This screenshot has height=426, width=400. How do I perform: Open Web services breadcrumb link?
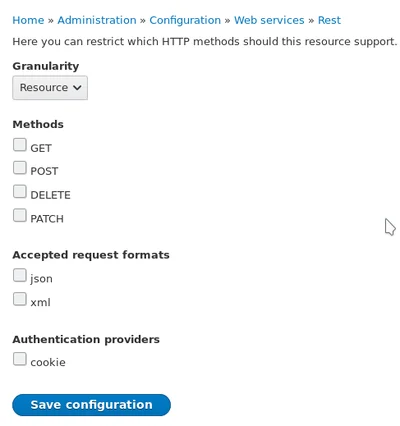coord(269,20)
